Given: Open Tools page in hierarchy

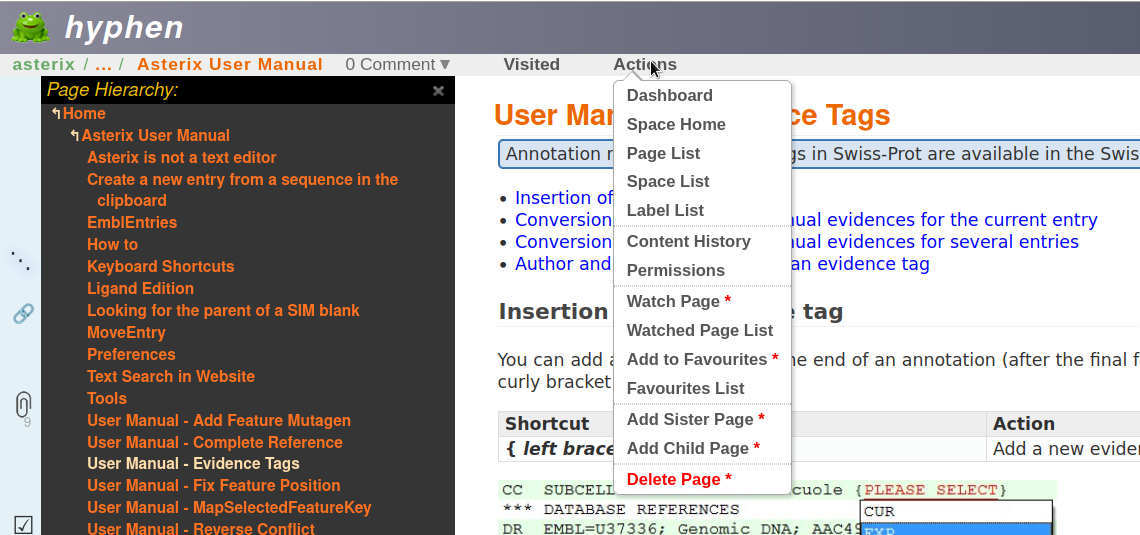Looking at the screenshot, I should [107, 398].
